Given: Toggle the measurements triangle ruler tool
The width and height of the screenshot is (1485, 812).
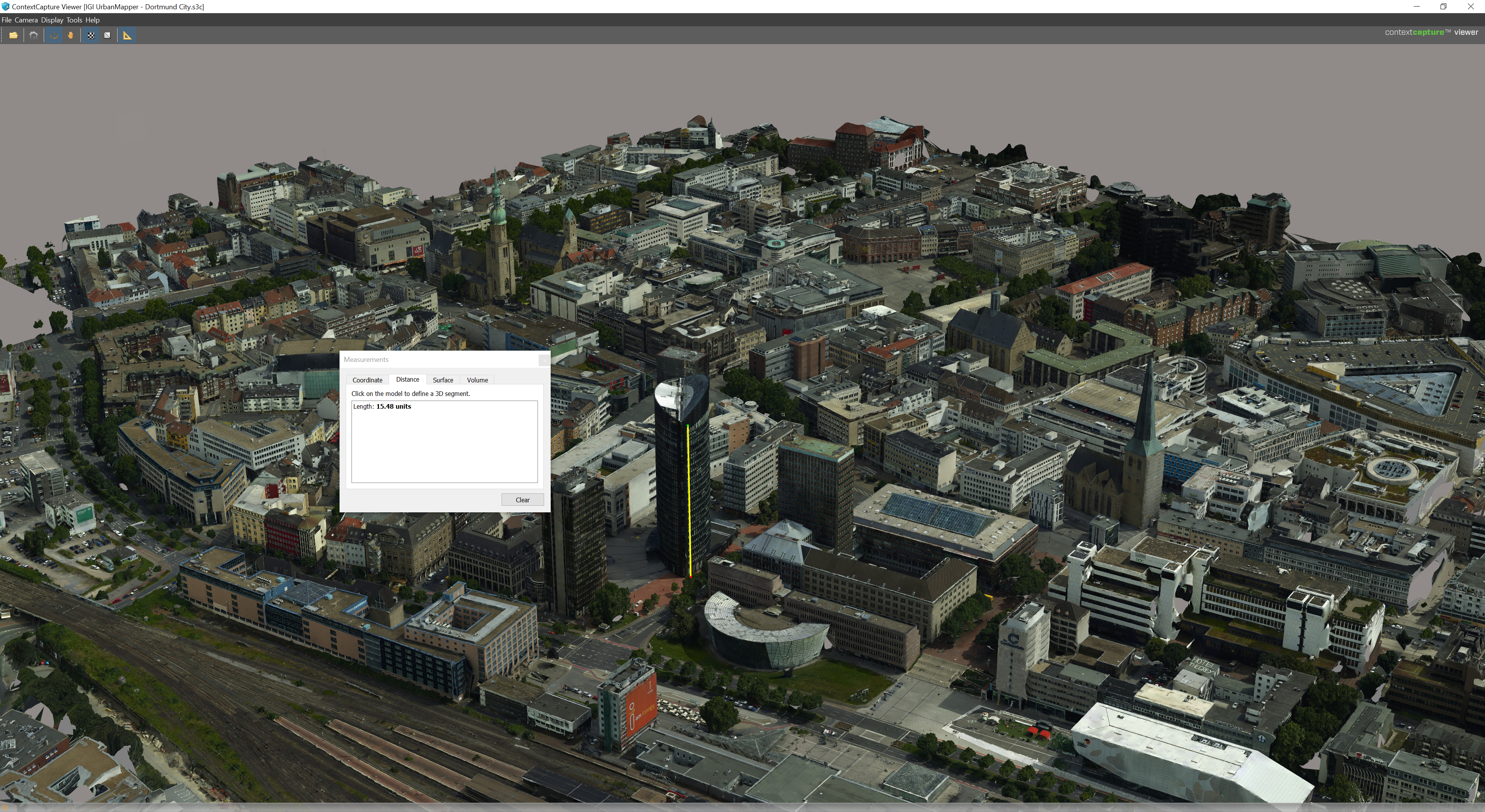Looking at the screenshot, I should click(127, 35).
